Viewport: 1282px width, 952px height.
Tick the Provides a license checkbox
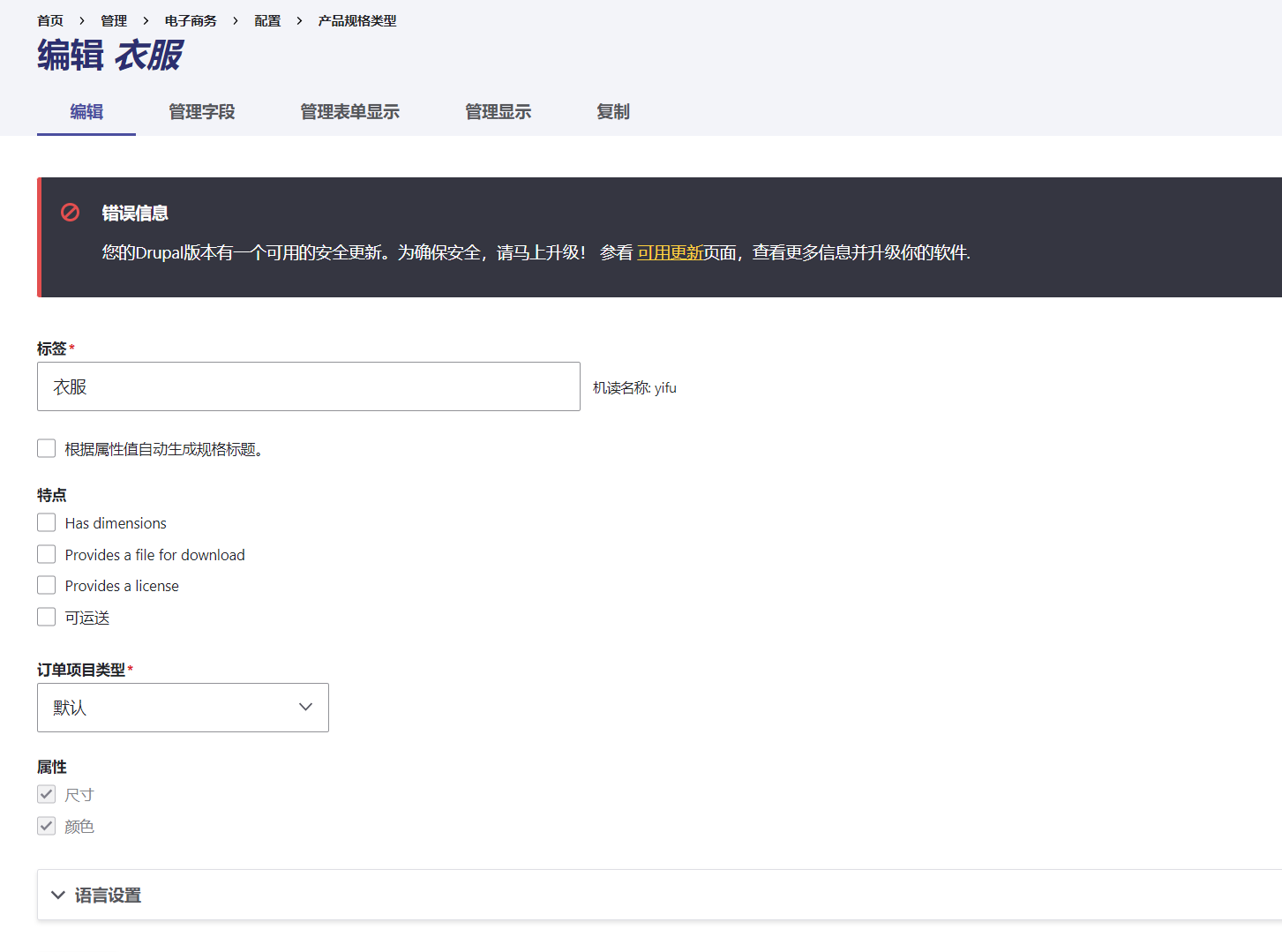click(47, 585)
